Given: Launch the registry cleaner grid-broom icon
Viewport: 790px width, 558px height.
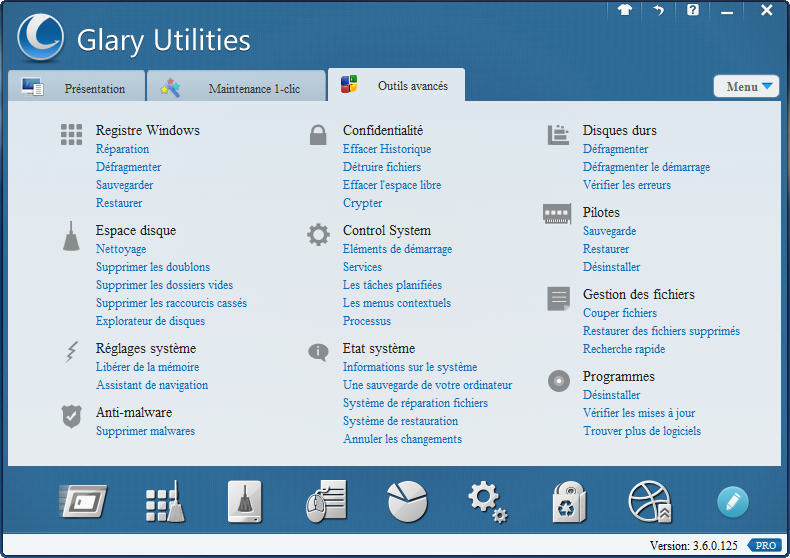Looking at the screenshot, I should [165, 501].
